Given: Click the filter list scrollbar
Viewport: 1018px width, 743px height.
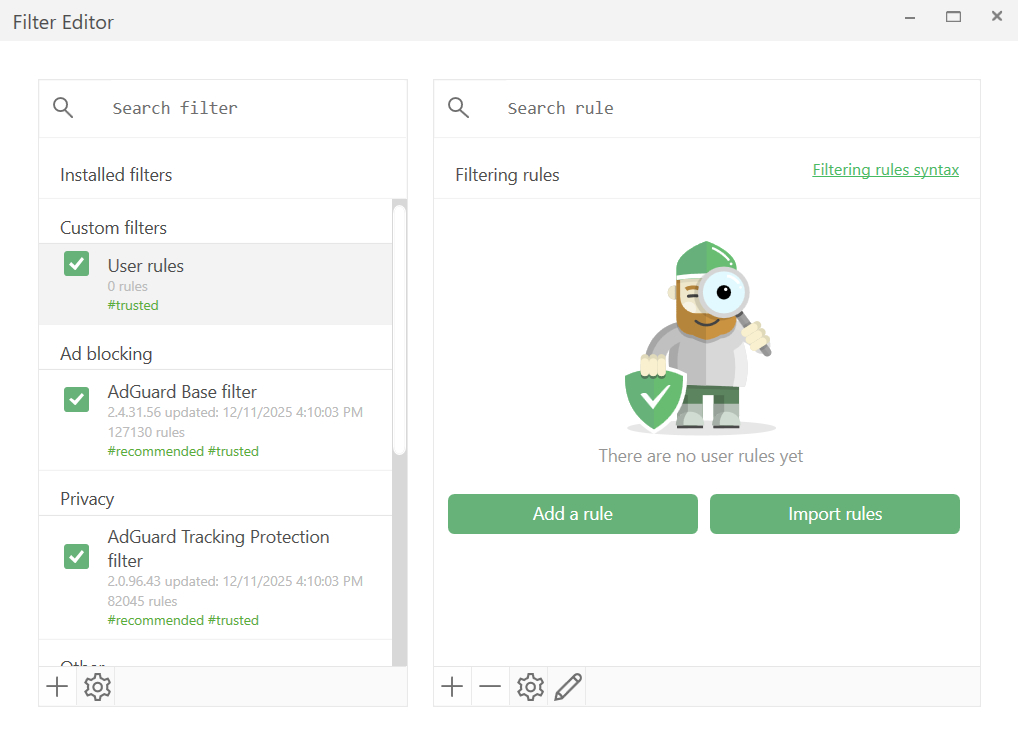Looking at the screenshot, I should pos(400,330).
